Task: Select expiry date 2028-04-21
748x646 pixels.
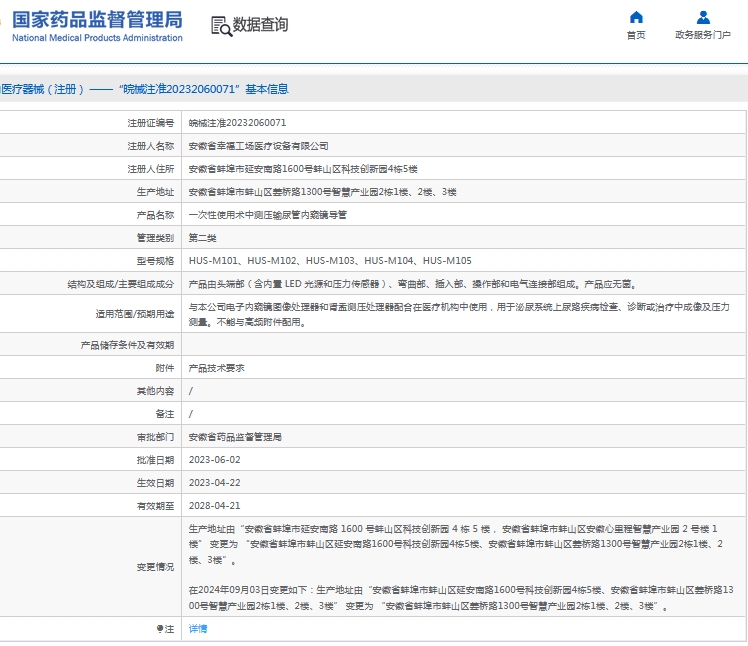Action: pos(214,505)
